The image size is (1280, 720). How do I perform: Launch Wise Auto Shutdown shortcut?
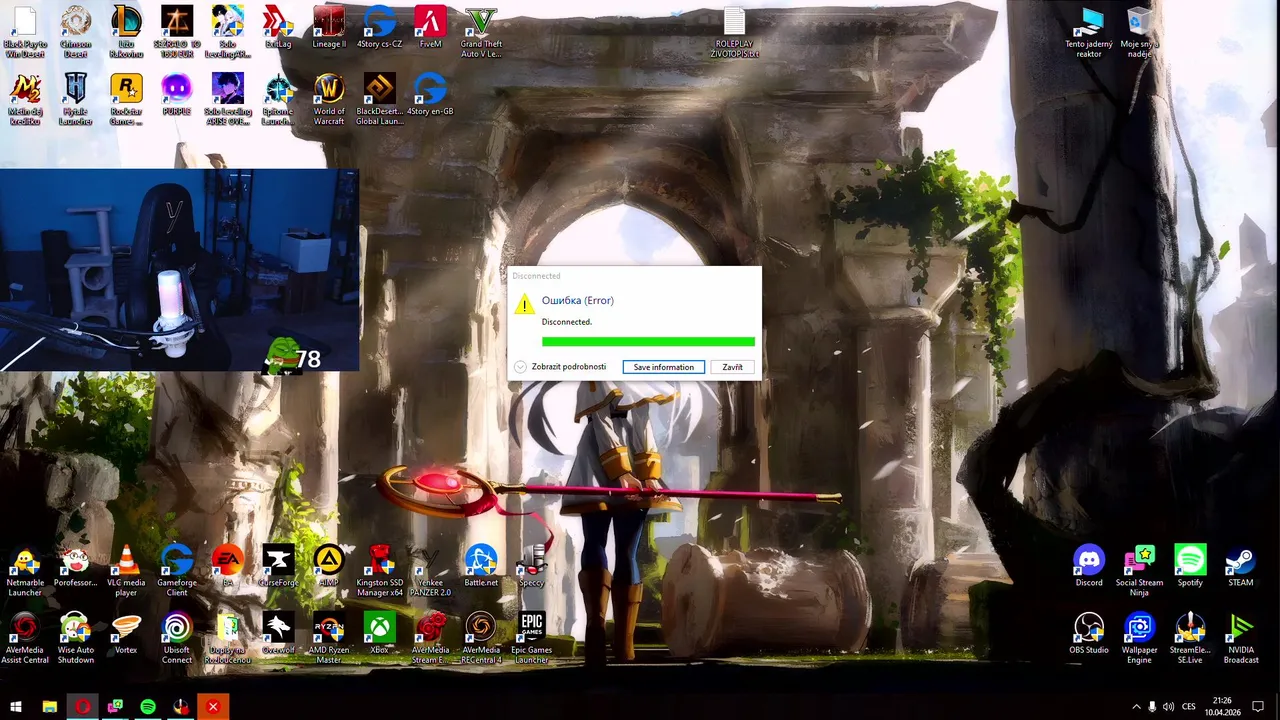click(76, 637)
